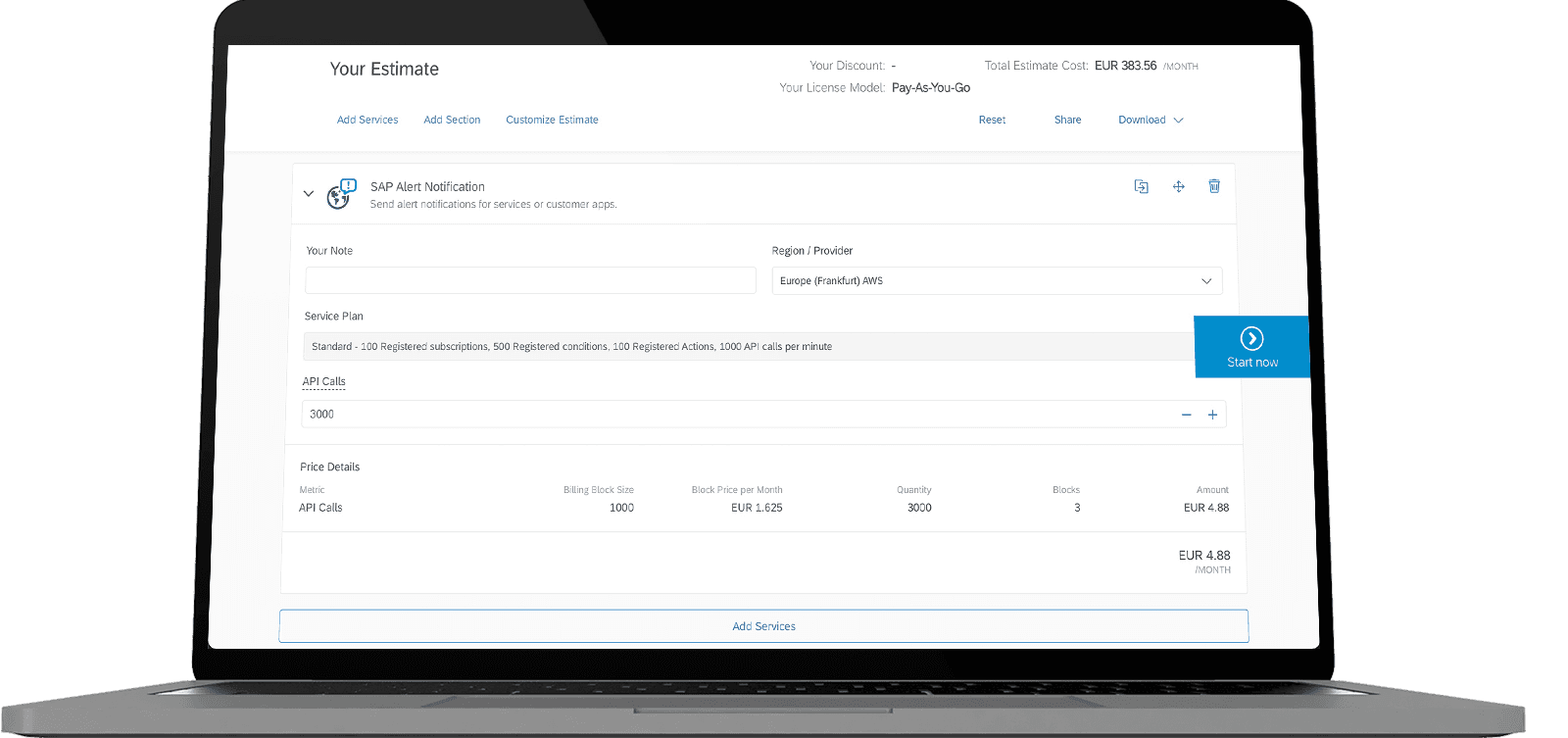The image size is (1568, 738).
Task: Click the Service Plan Standard selection field
Action: [x=749, y=346]
